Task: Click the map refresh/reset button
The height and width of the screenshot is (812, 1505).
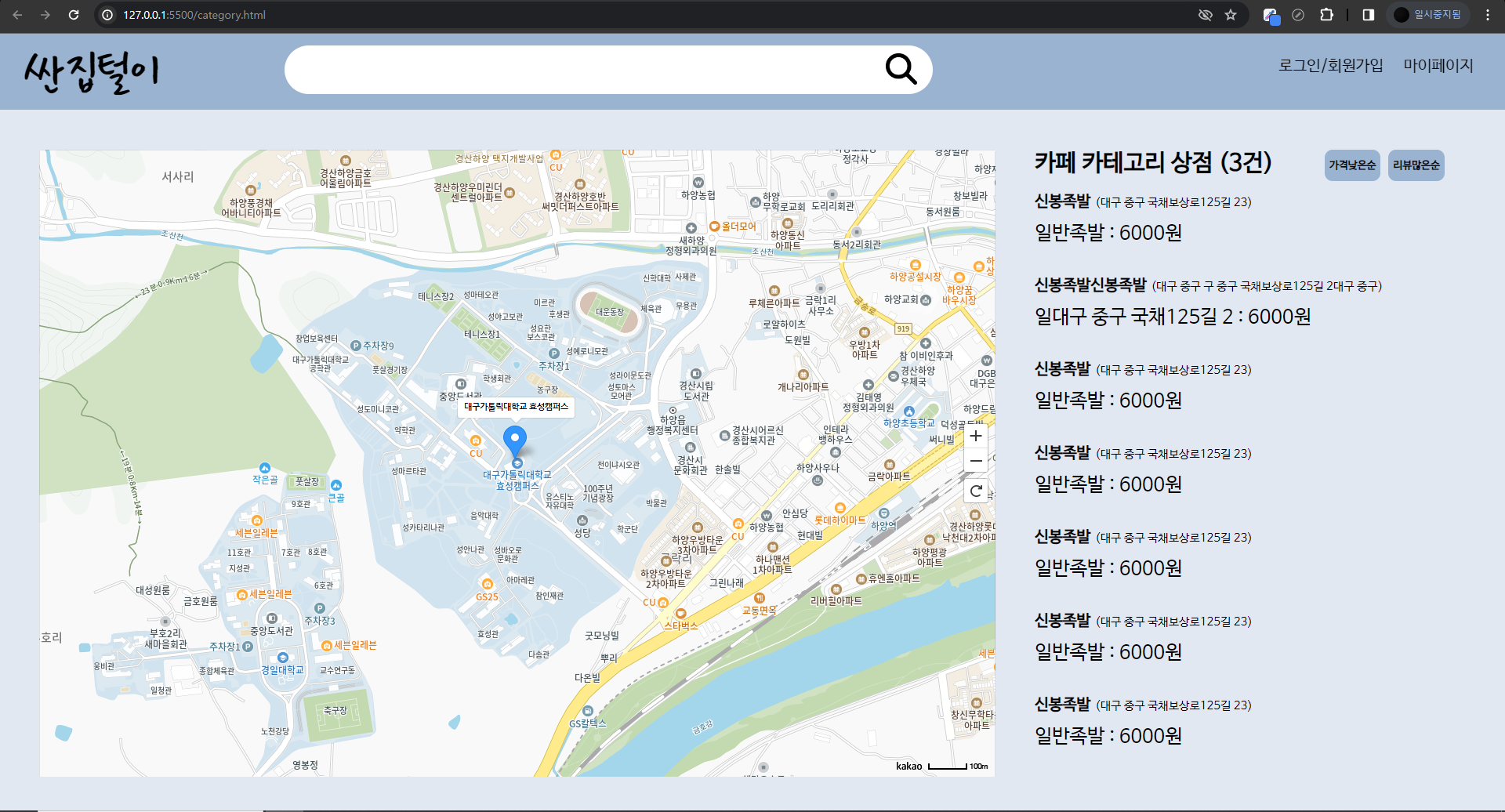Action: 976,491
